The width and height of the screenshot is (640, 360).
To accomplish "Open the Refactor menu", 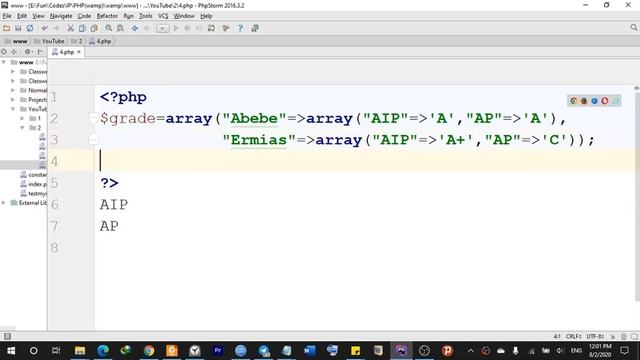I will pyautogui.click(x=107, y=16).
